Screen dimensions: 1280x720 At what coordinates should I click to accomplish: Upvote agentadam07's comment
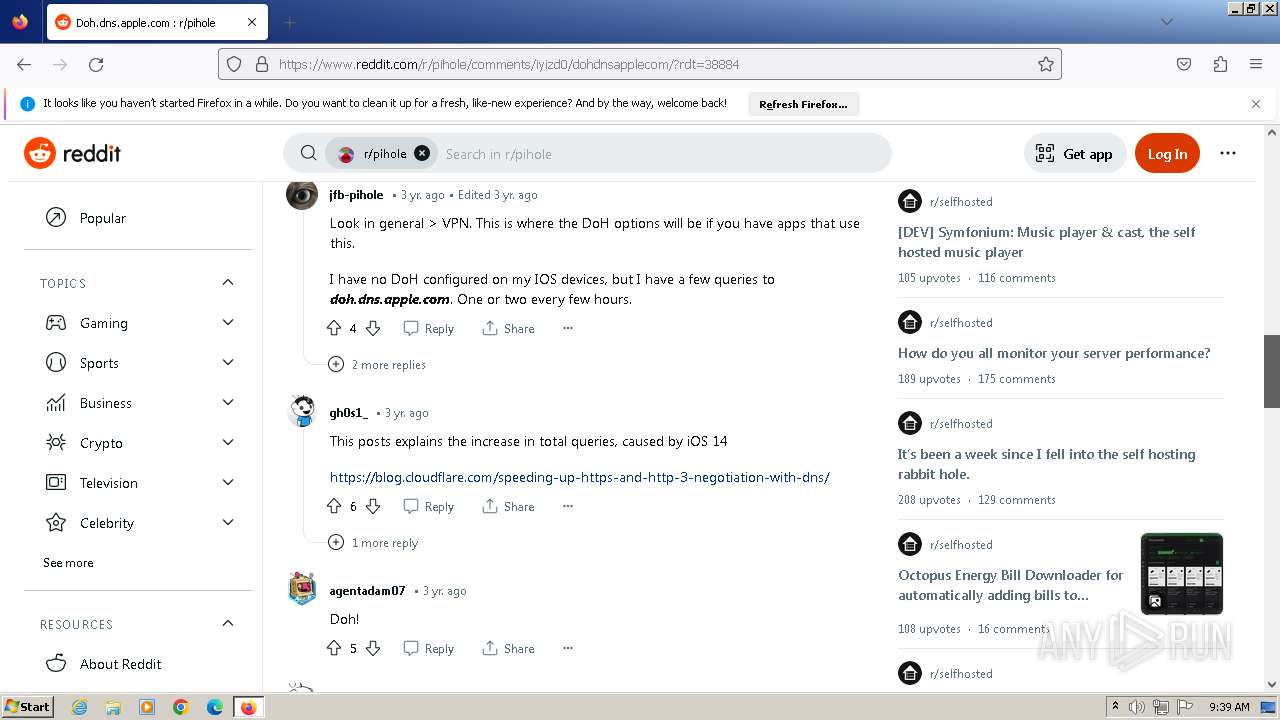point(334,648)
